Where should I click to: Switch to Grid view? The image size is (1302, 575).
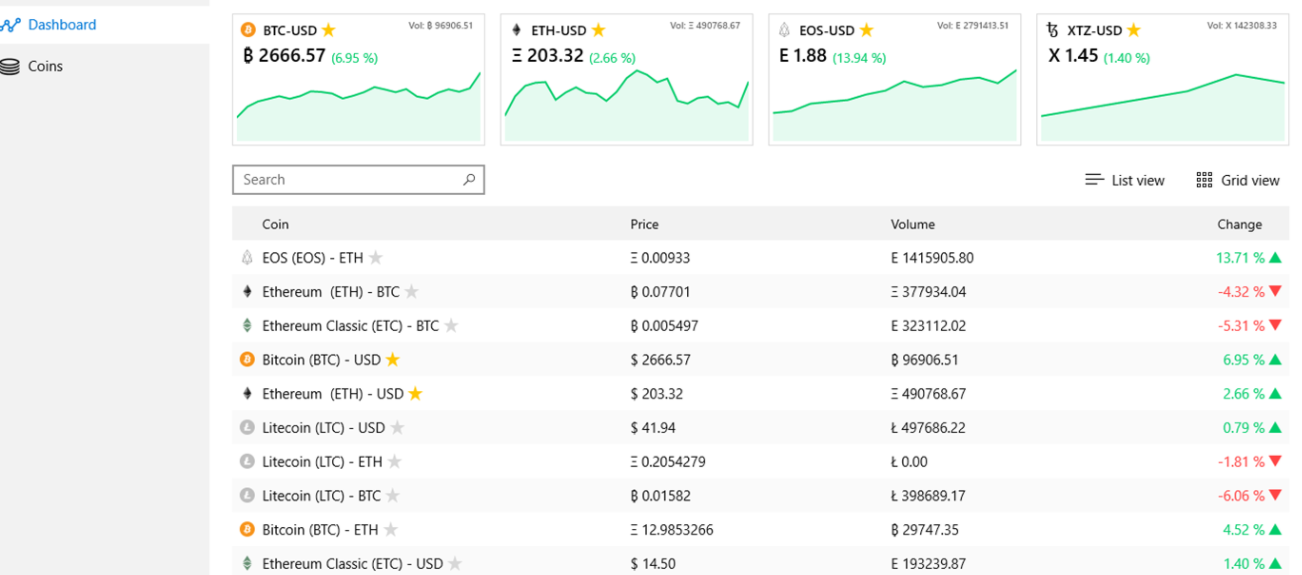(x=1238, y=180)
